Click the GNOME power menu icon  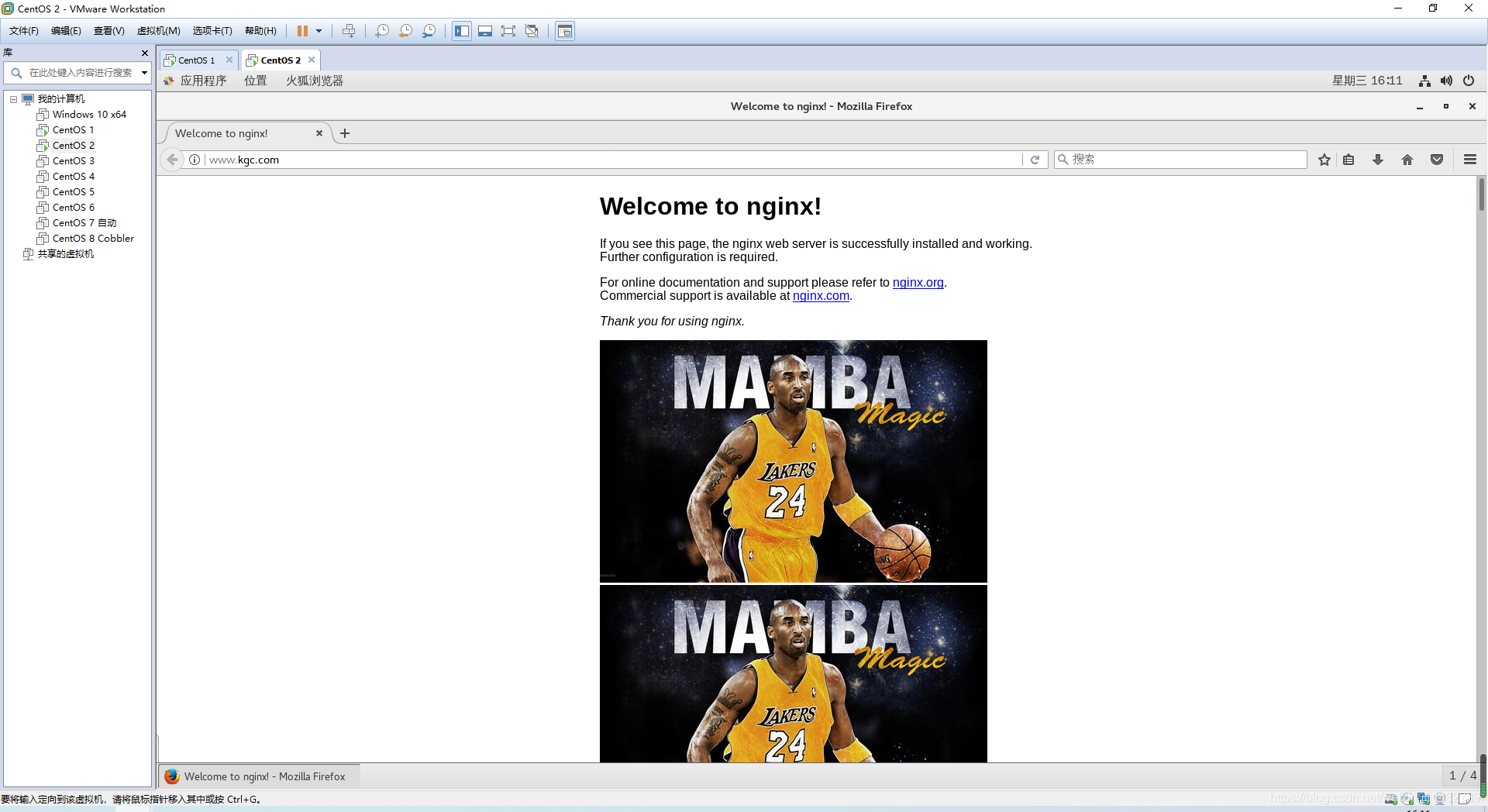1469,81
